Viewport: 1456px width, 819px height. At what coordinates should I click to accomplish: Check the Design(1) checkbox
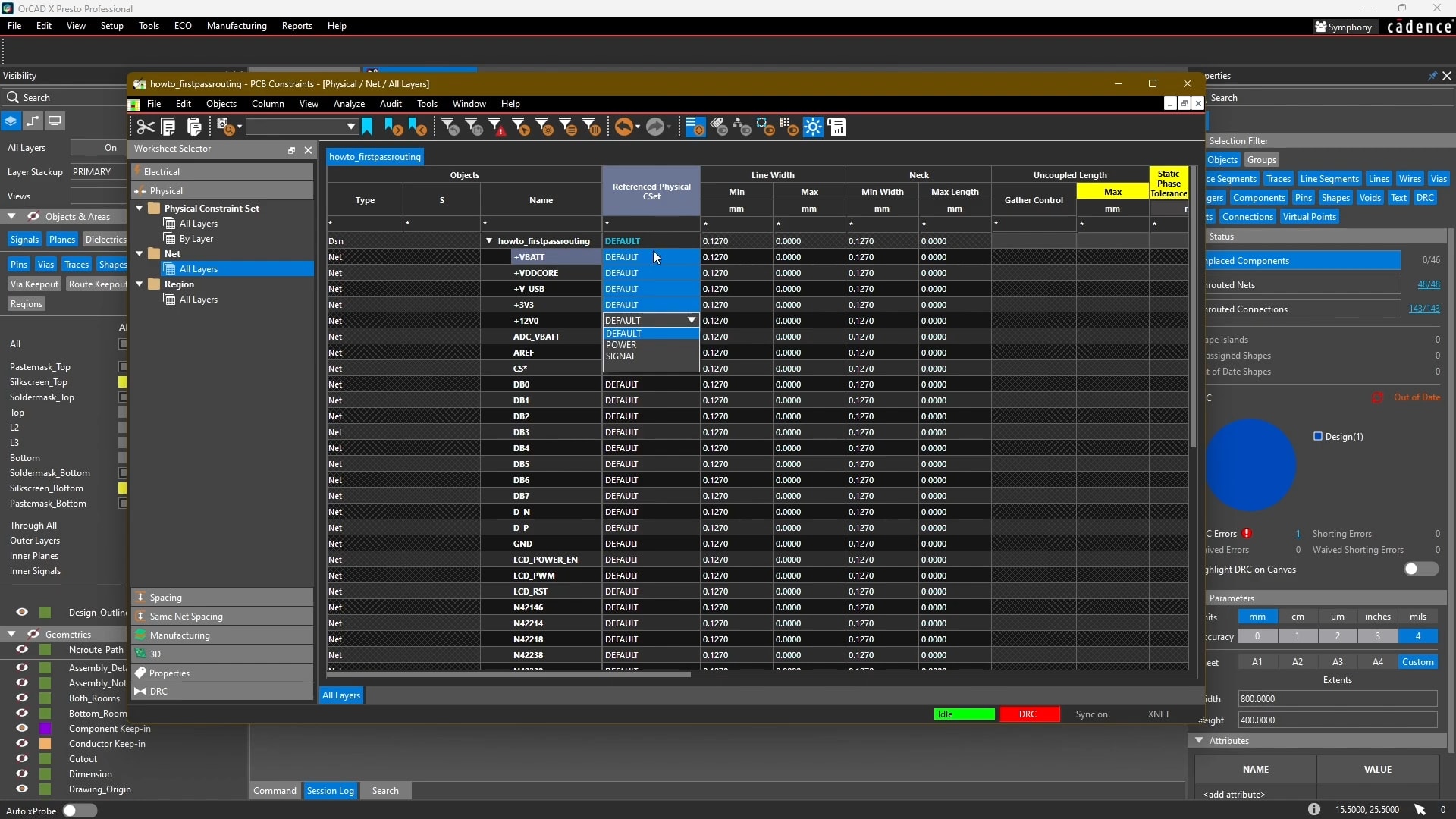pos(1318,437)
